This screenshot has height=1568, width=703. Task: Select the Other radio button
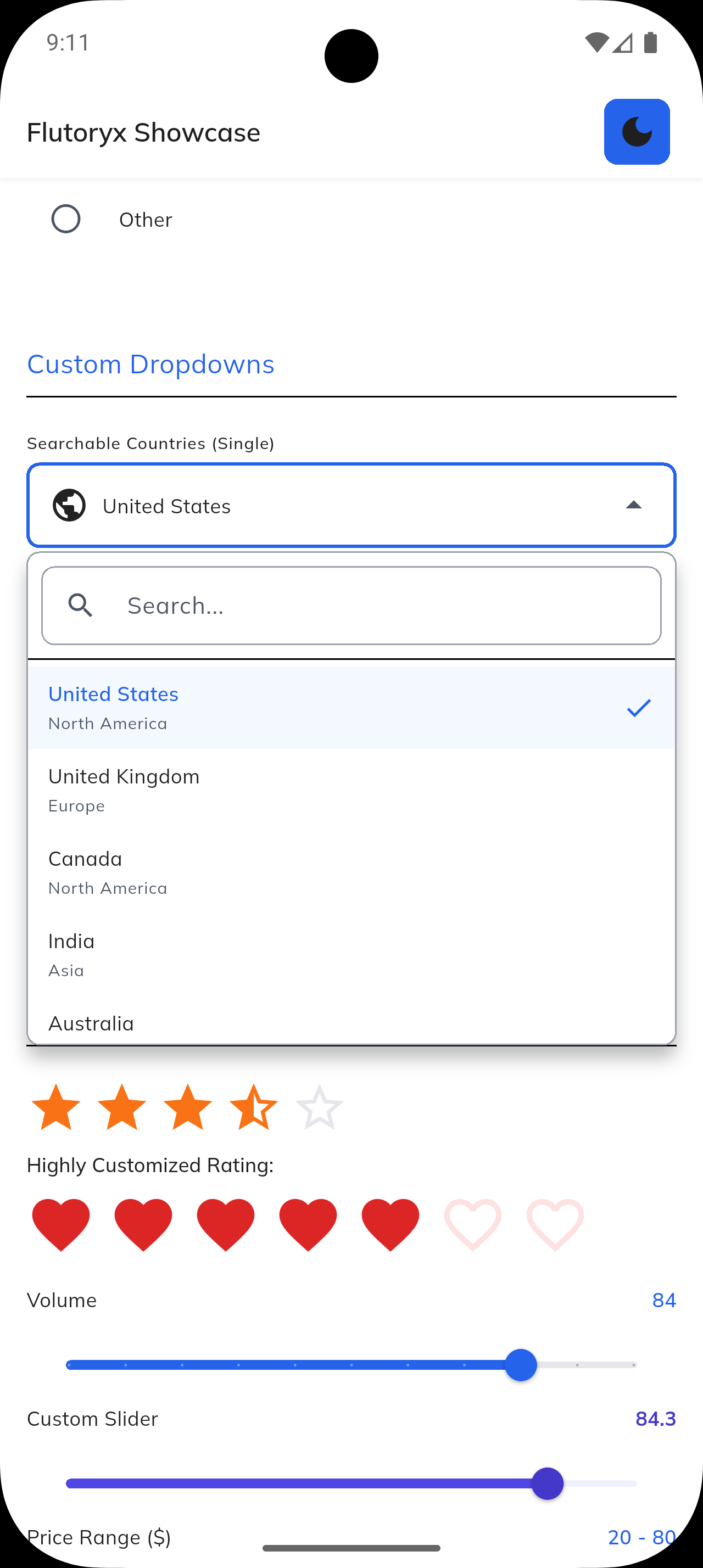tap(66, 219)
